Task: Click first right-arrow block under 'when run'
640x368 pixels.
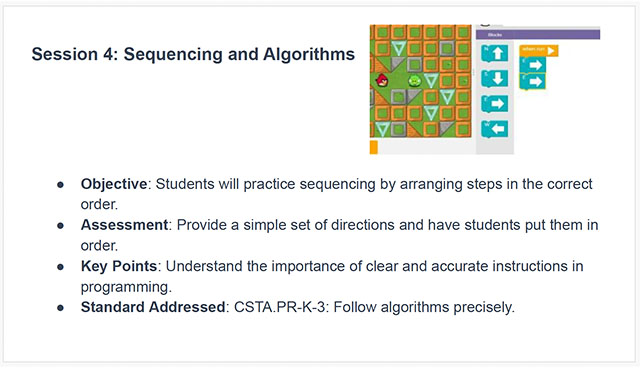Action: (x=532, y=65)
